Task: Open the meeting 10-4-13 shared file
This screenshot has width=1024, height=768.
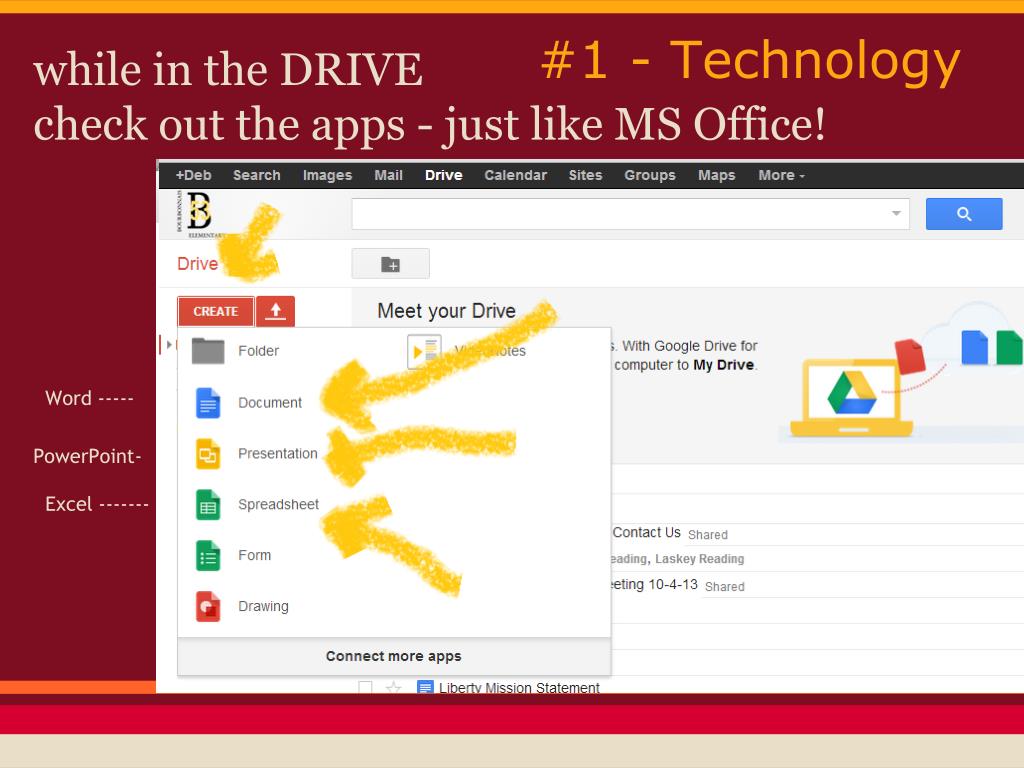Action: click(x=654, y=584)
